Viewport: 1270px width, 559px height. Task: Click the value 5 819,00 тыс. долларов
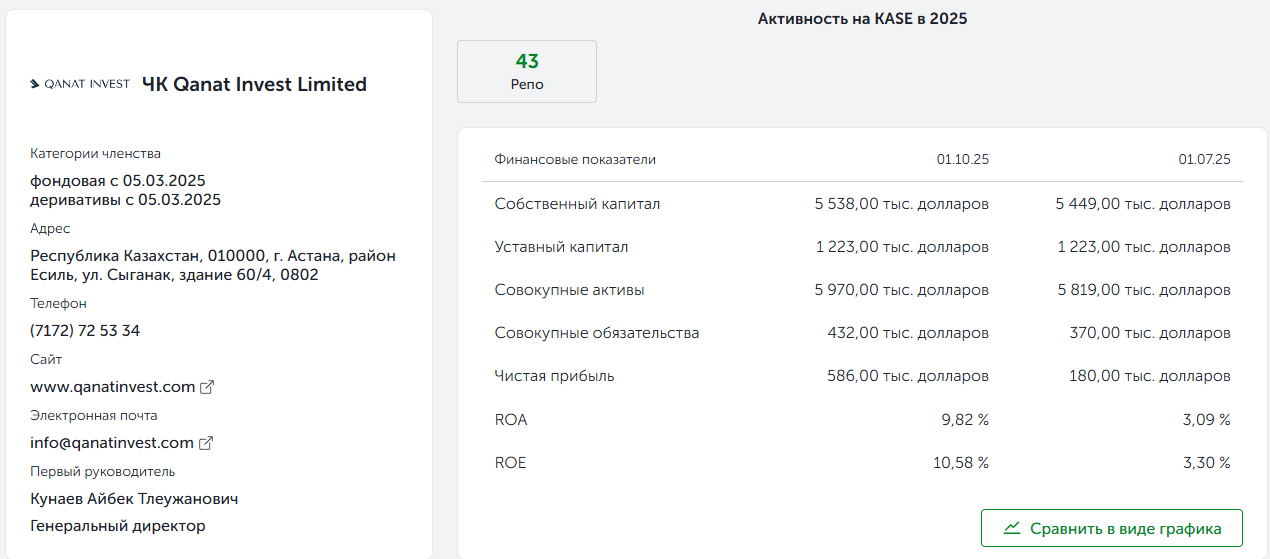1143,290
